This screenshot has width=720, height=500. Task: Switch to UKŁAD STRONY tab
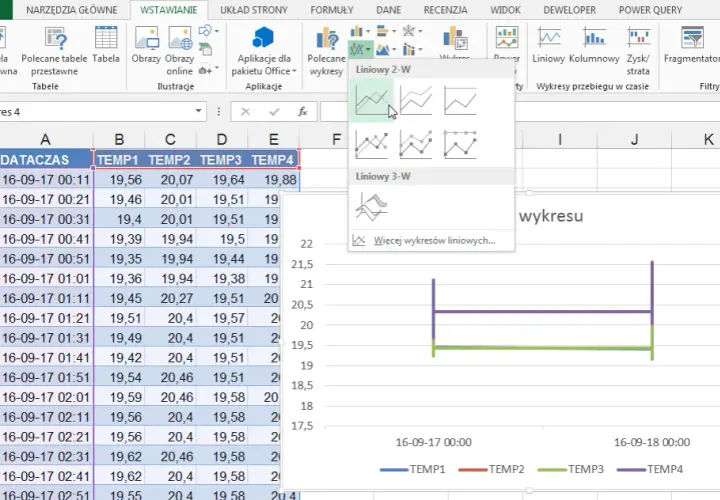pos(253,10)
